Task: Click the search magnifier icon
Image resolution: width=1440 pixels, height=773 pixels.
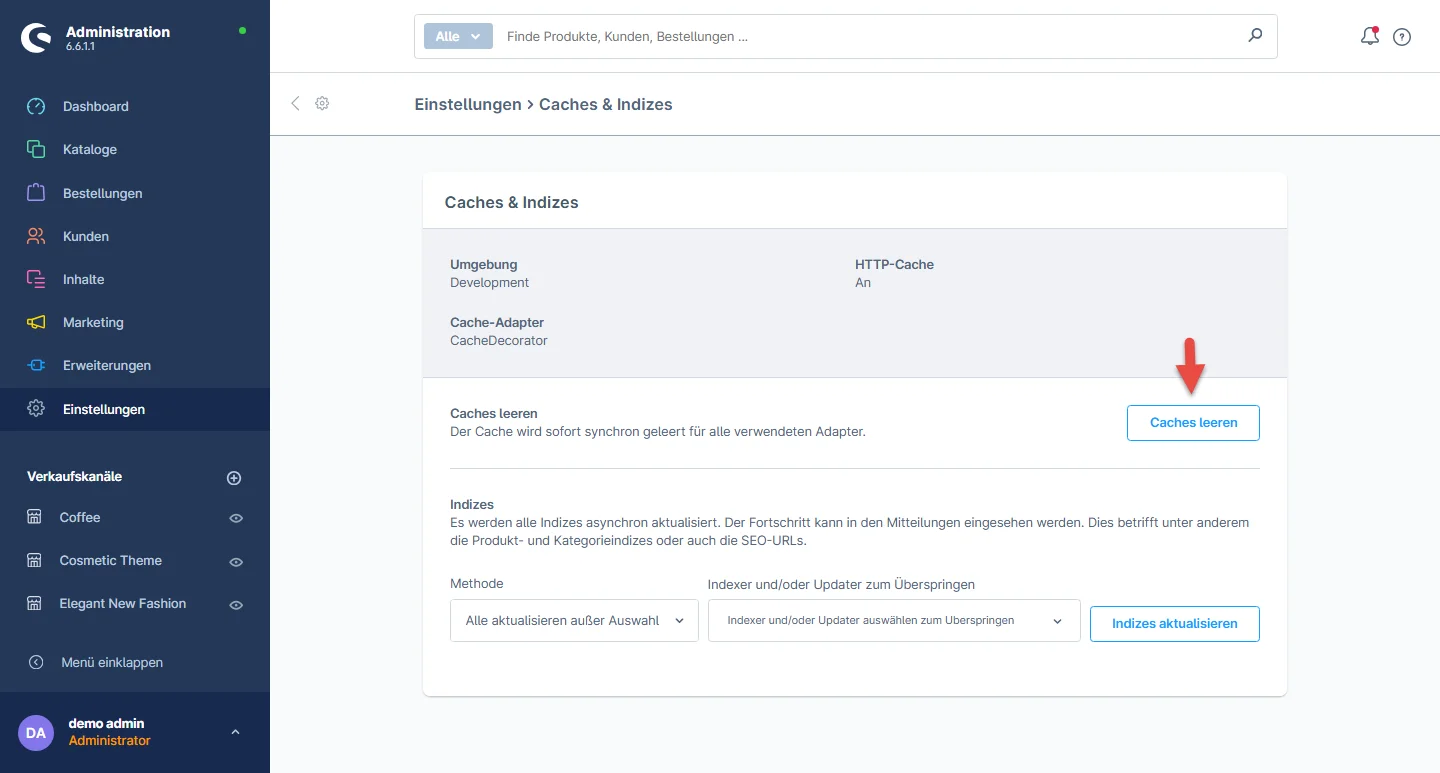Action: point(1255,36)
